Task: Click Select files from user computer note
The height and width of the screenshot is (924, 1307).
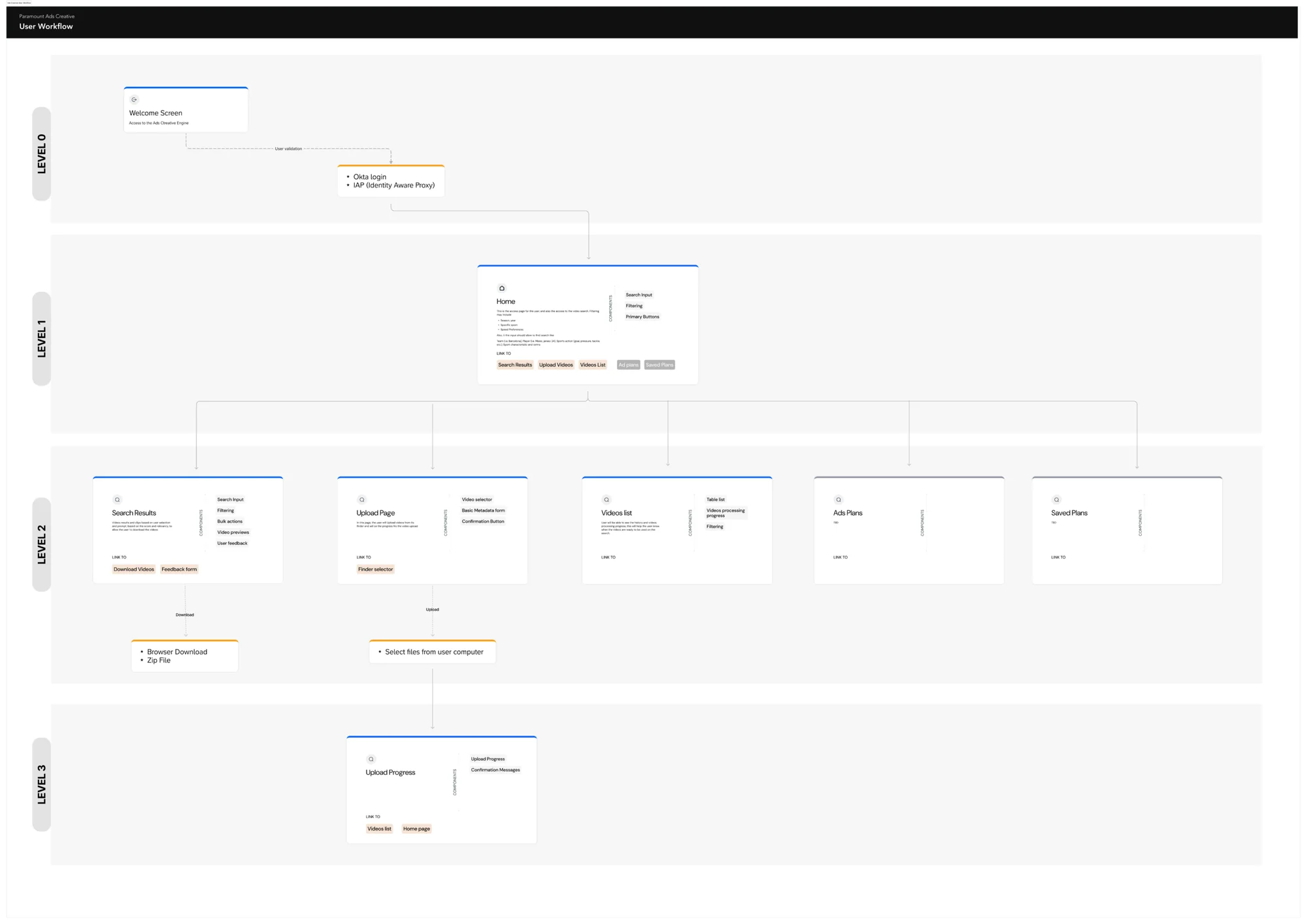Action: (x=434, y=652)
